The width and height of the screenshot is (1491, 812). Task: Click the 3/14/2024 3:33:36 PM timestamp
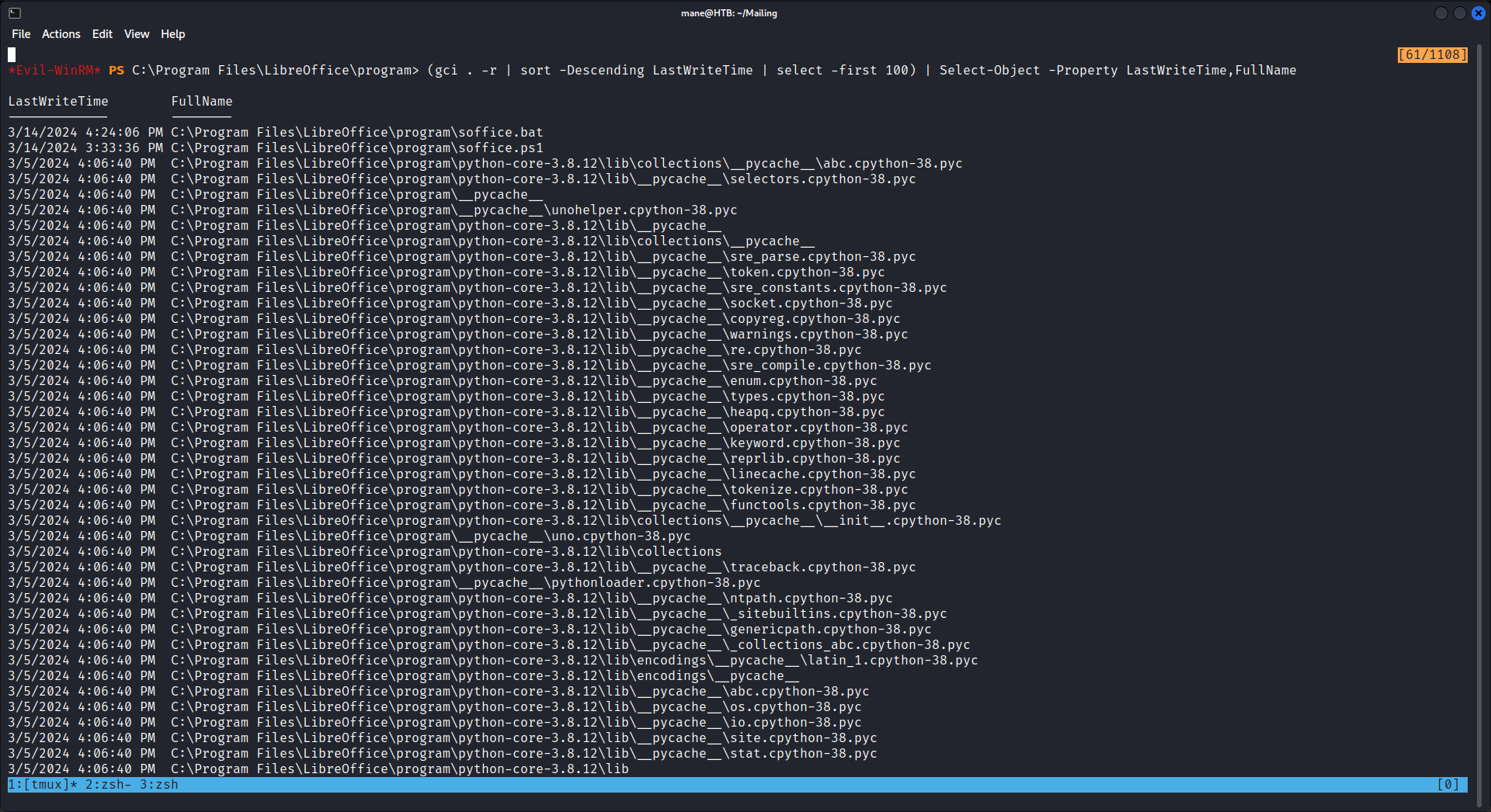(x=85, y=148)
